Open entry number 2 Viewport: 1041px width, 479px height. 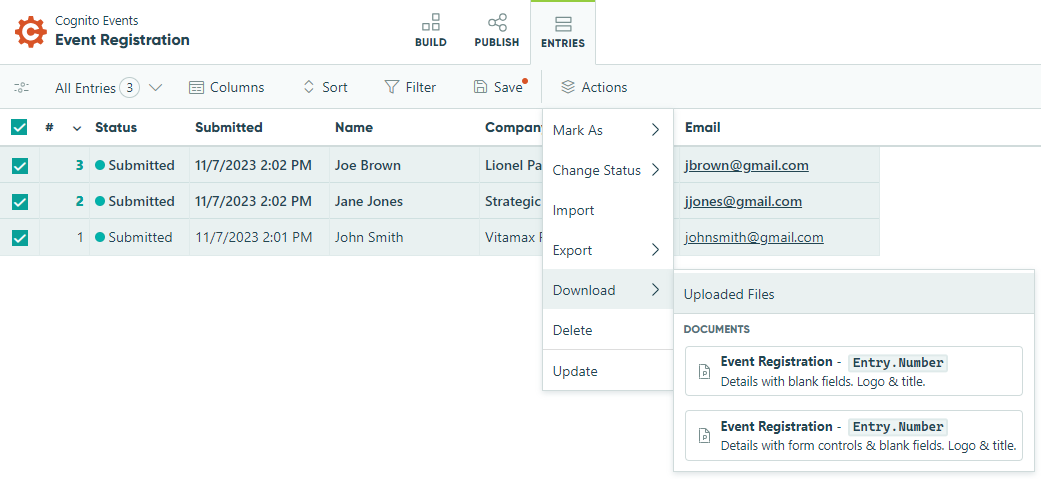point(80,201)
